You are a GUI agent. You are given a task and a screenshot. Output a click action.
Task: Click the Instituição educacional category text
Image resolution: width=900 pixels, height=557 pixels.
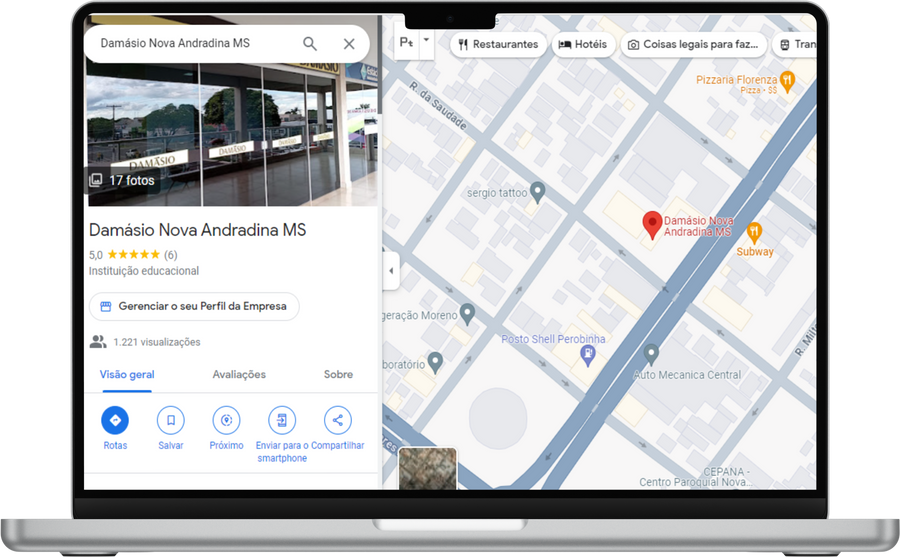click(x=143, y=271)
